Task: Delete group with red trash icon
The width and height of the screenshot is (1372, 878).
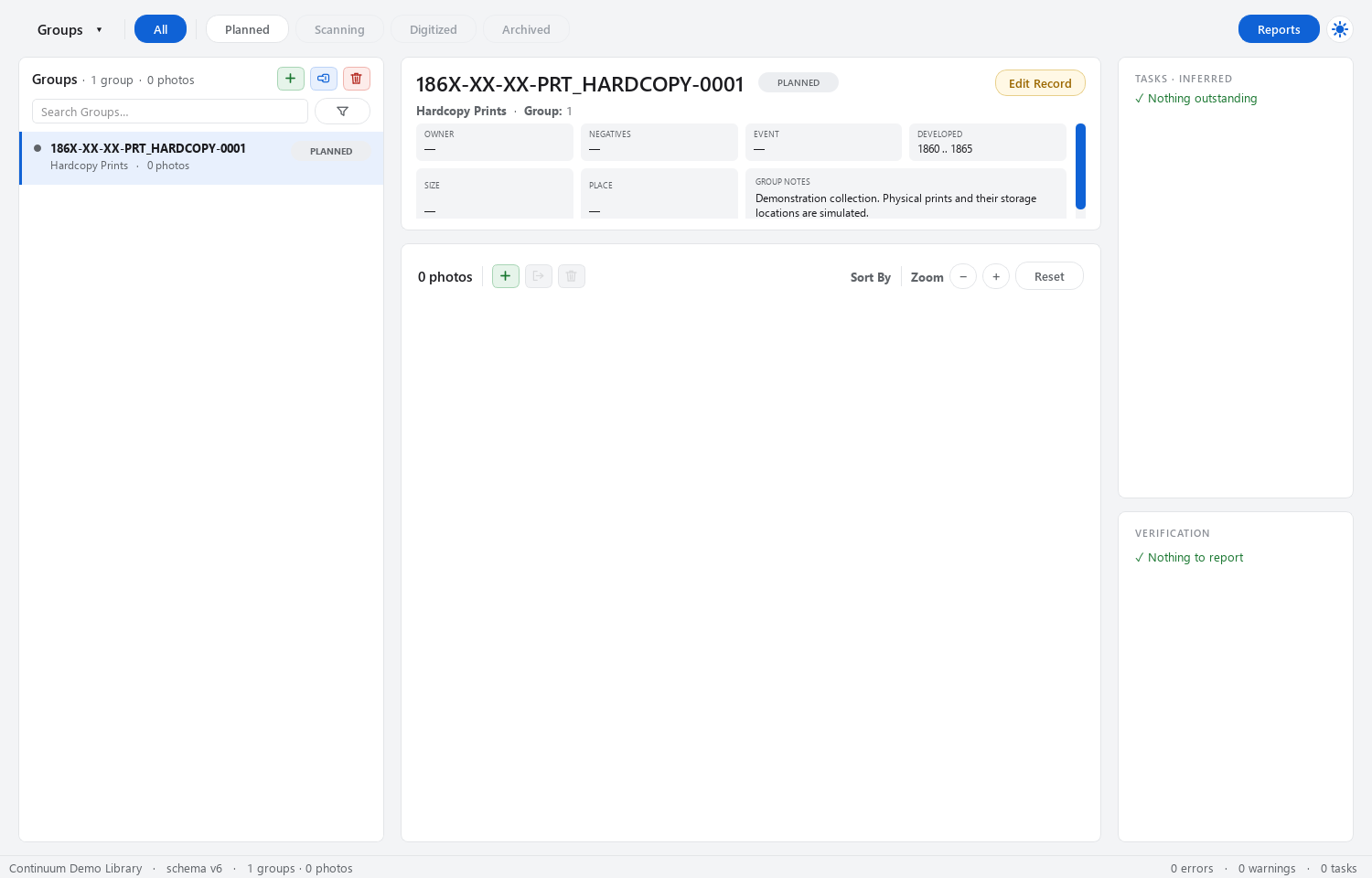Action: click(357, 79)
